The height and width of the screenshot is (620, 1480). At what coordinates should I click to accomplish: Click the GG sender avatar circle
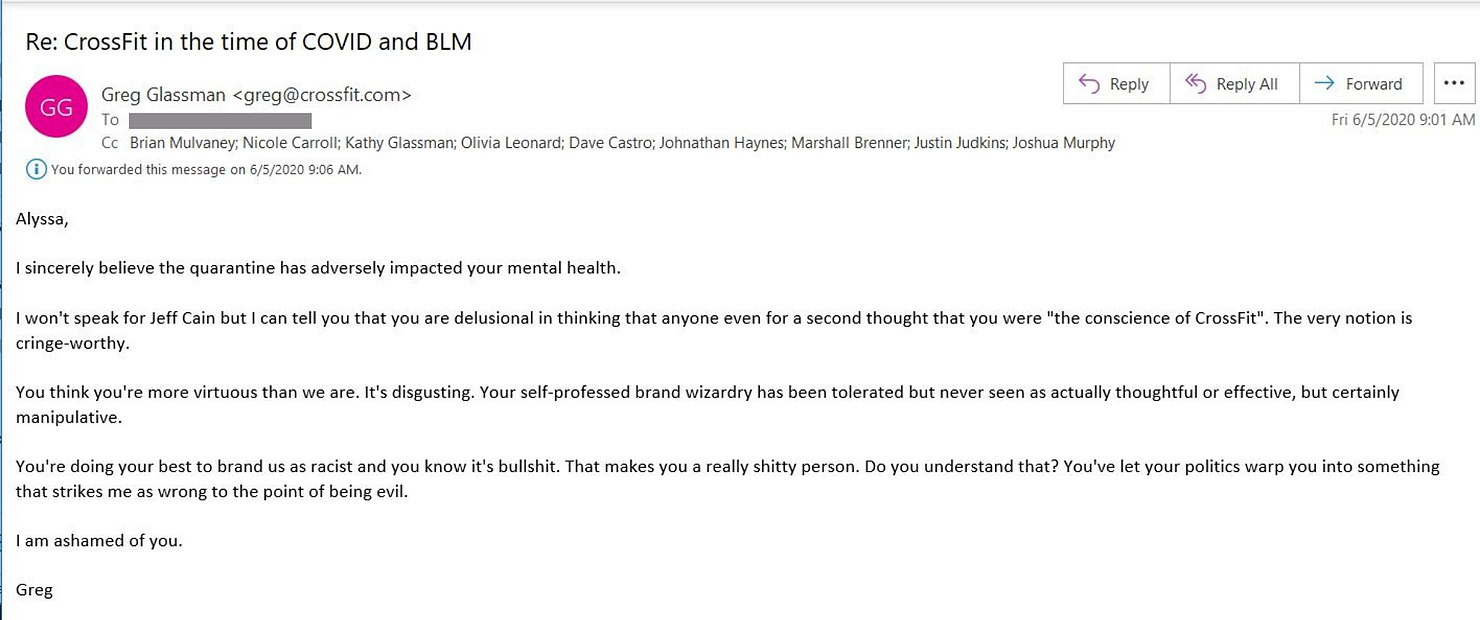(x=56, y=107)
